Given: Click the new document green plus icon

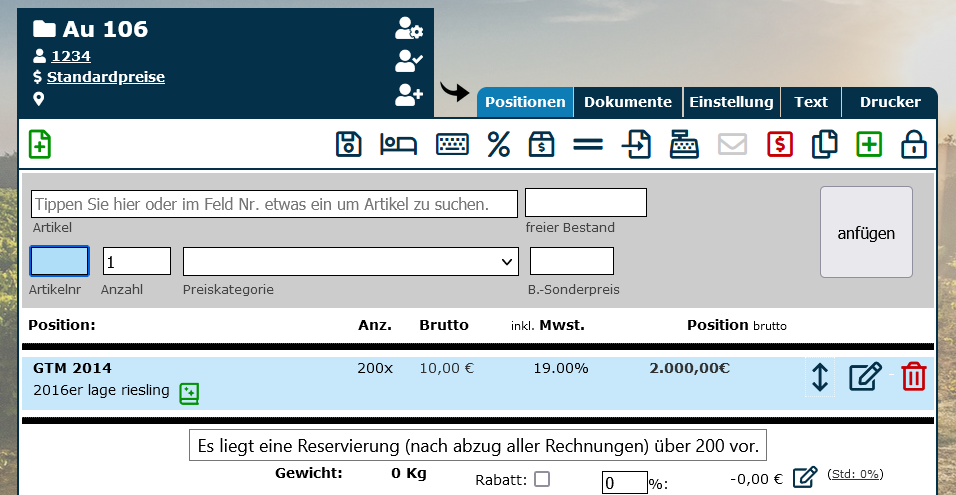Looking at the screenshot, I should click(x=40, y=144).
